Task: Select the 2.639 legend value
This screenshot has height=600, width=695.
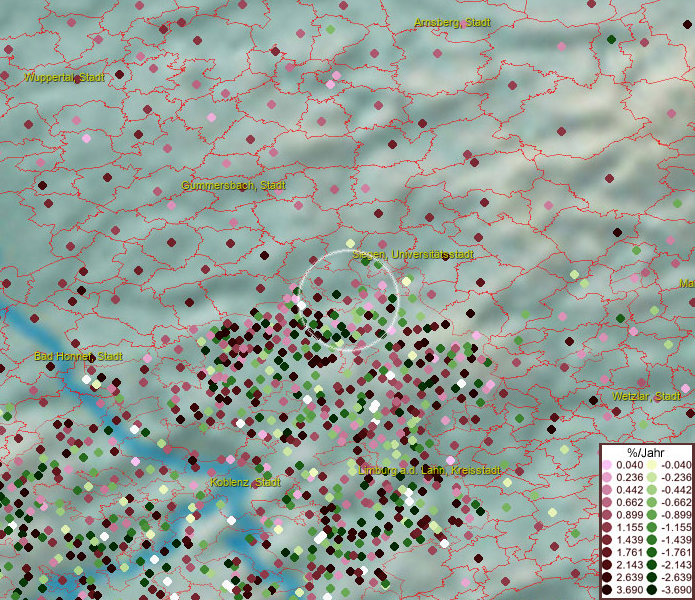Action: [x=629, y=577]
